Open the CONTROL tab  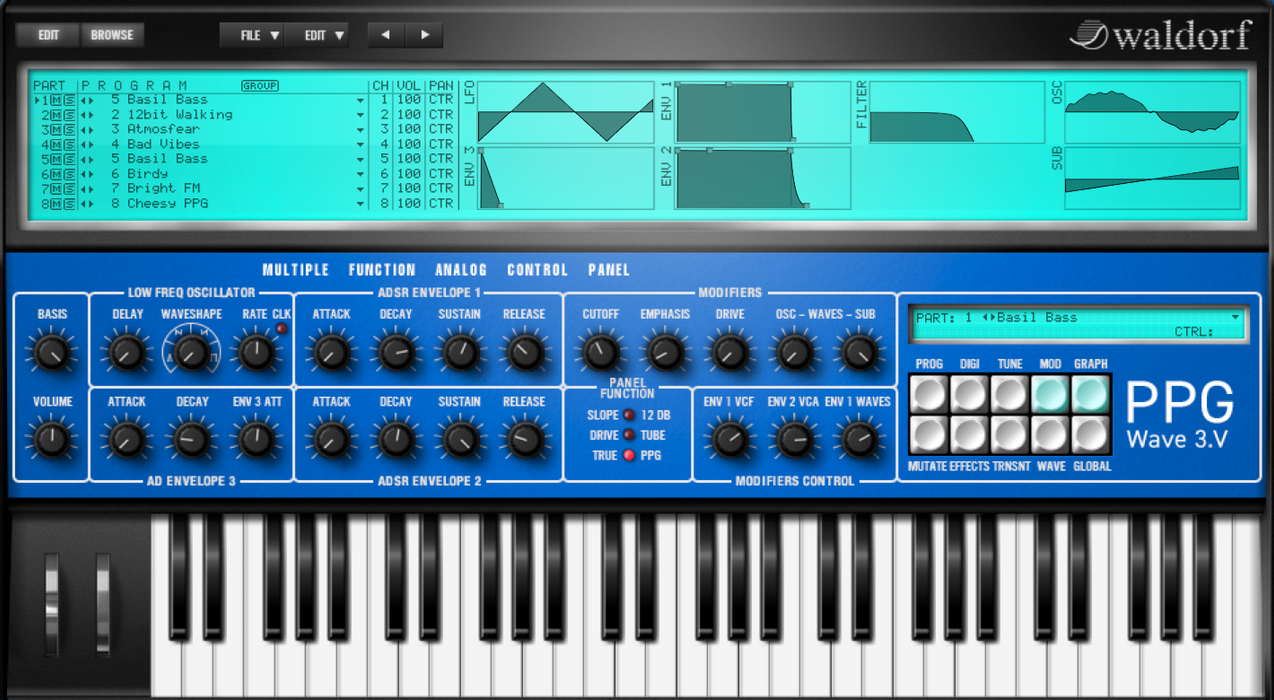(x=537, y=269)
